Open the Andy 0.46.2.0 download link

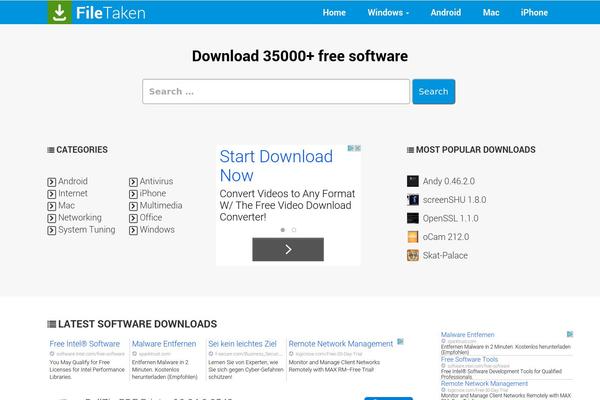448,181
